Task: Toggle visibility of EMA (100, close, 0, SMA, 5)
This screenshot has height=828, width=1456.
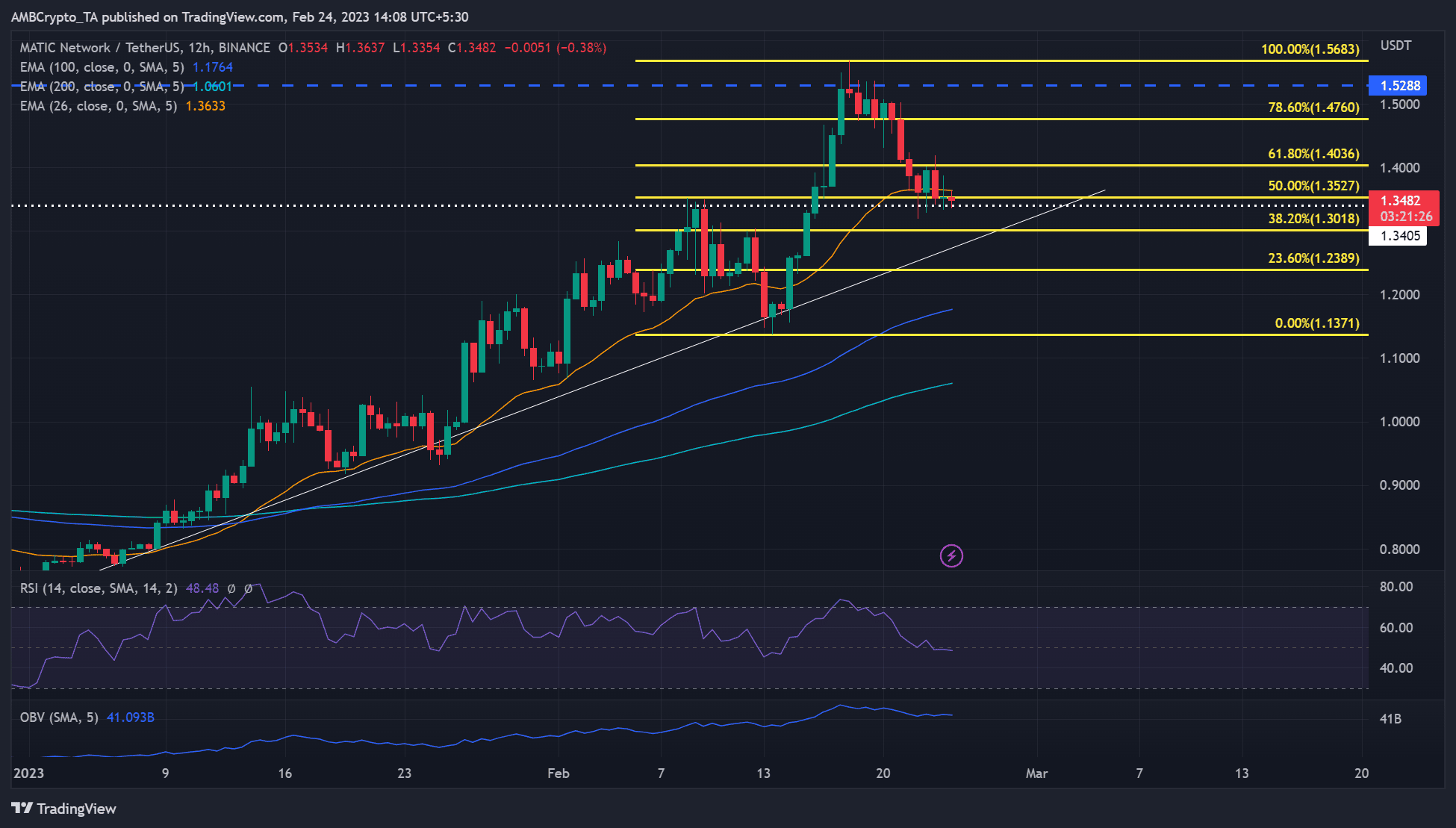Action: 101,66
